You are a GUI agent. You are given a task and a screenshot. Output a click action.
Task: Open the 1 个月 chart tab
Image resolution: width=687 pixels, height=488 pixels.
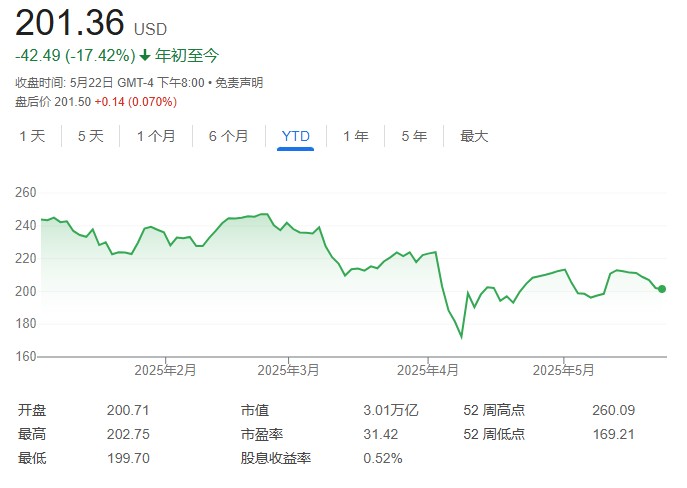(156, 136)
